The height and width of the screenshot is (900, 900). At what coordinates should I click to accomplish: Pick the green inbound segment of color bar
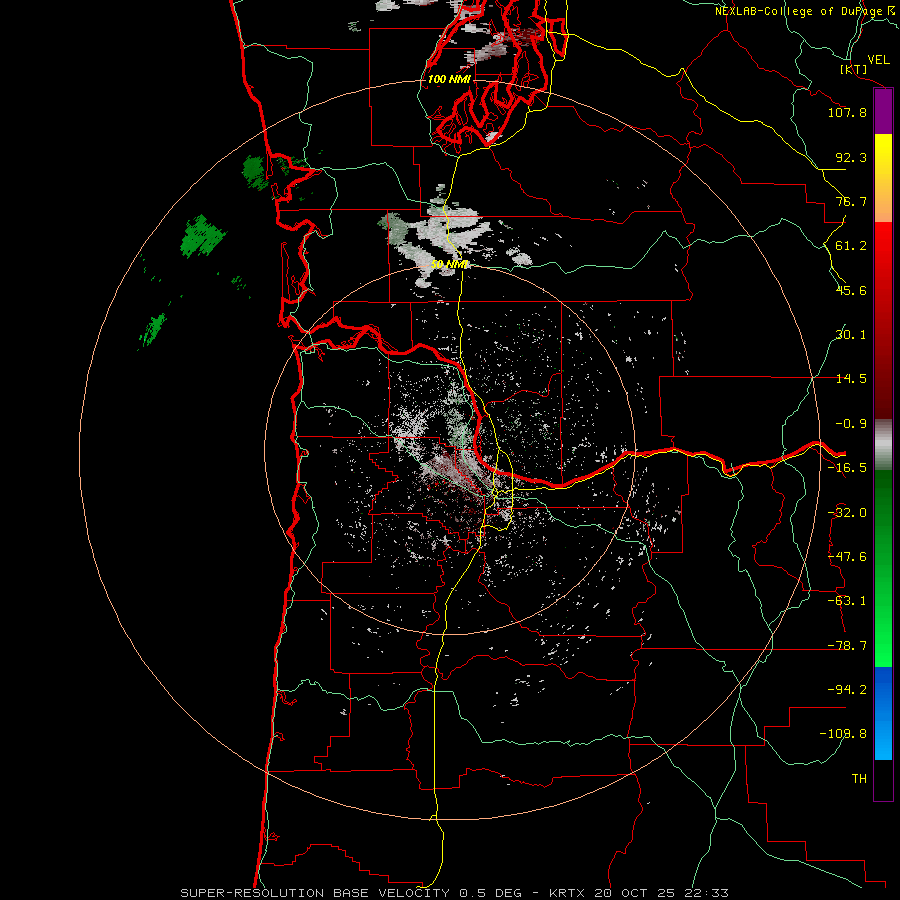coord(883,568)
